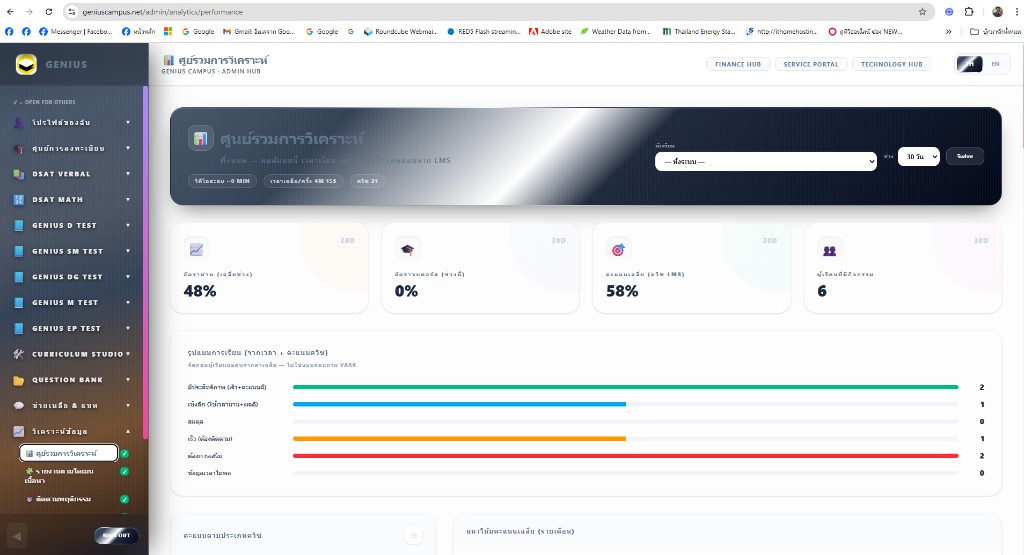Click the banner analytics chart icon
The image size is (1024, 555).
200,138
